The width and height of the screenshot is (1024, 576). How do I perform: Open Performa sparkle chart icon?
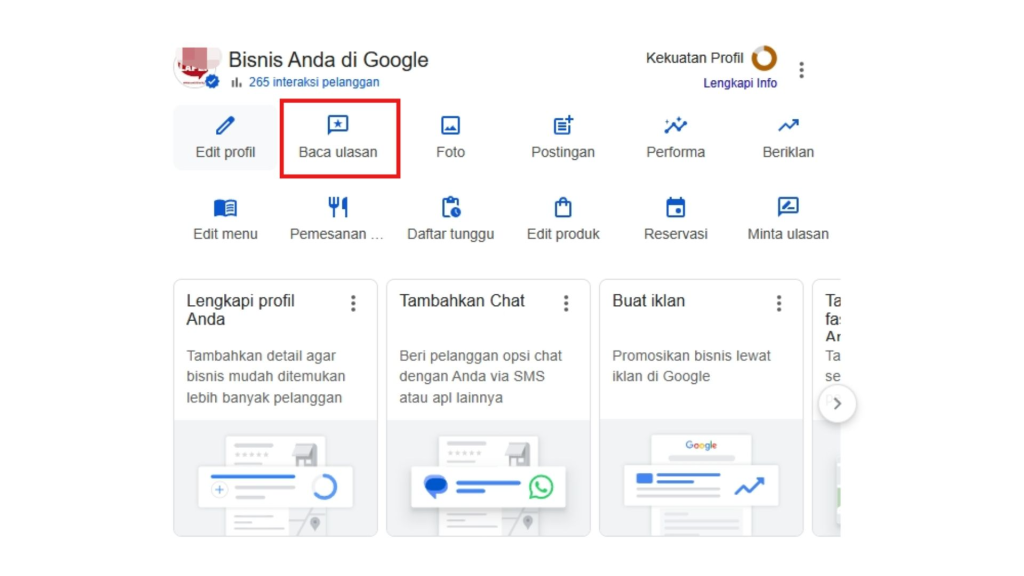coord(675,126)
